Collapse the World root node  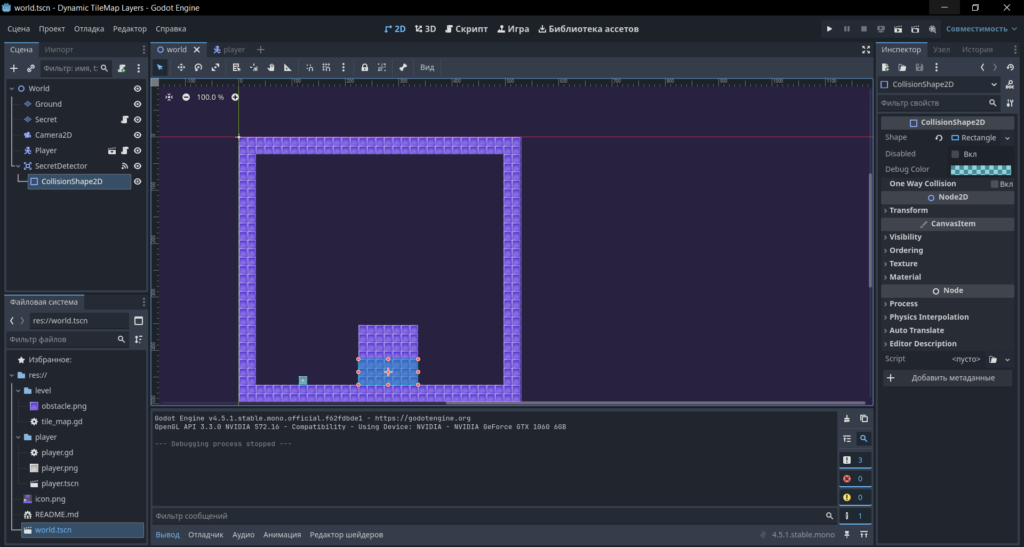12,89
